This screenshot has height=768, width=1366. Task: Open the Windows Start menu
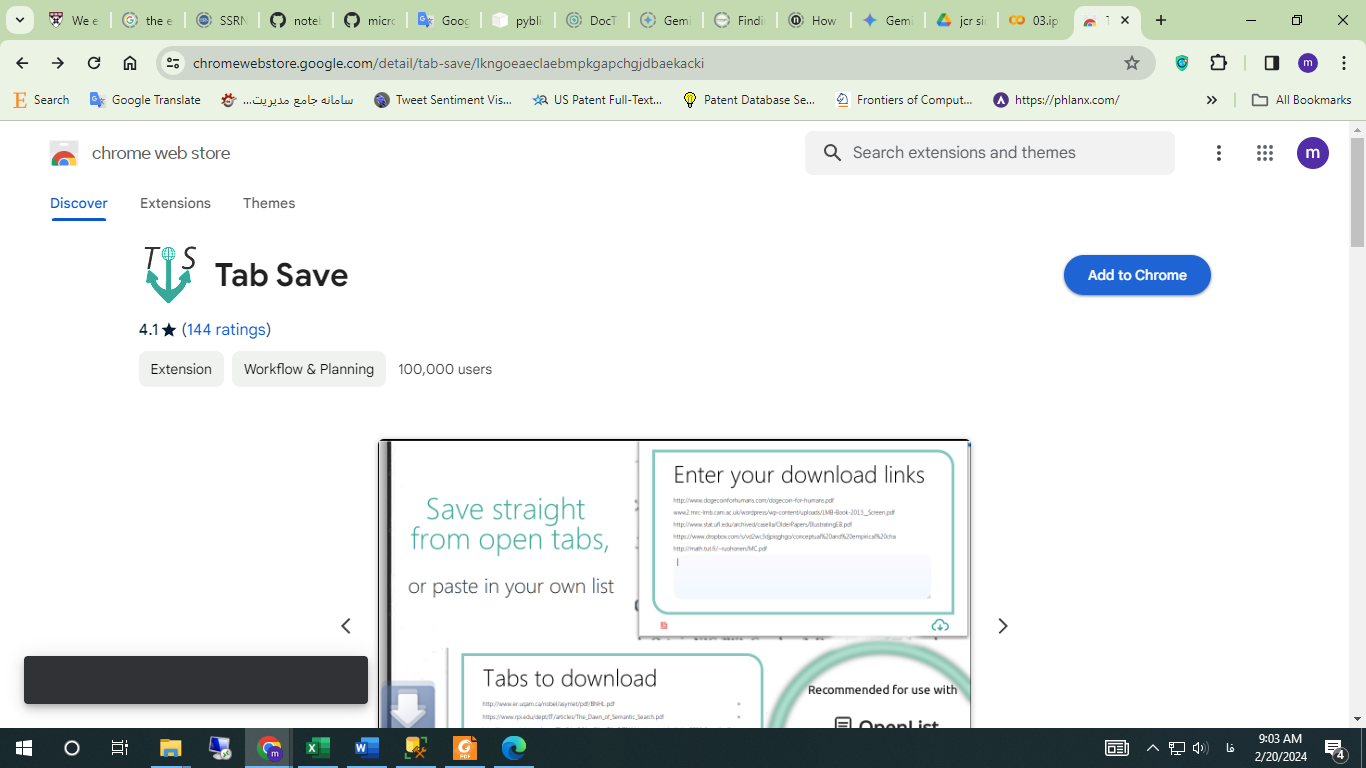coord(24,748)
